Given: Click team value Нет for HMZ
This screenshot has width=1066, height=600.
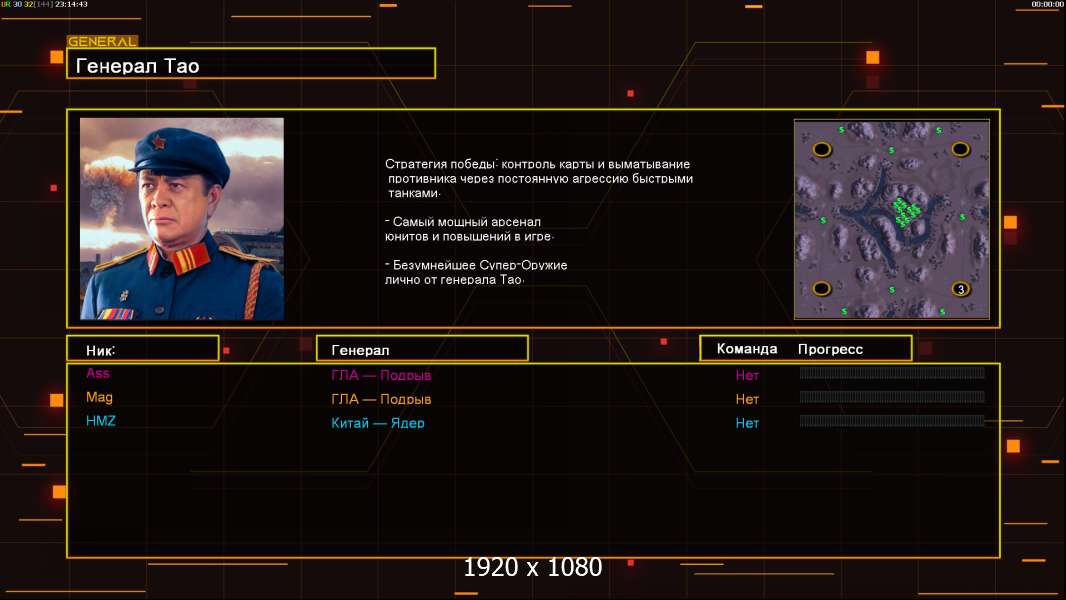Looking at the screenshot, I should click(747, 423).
